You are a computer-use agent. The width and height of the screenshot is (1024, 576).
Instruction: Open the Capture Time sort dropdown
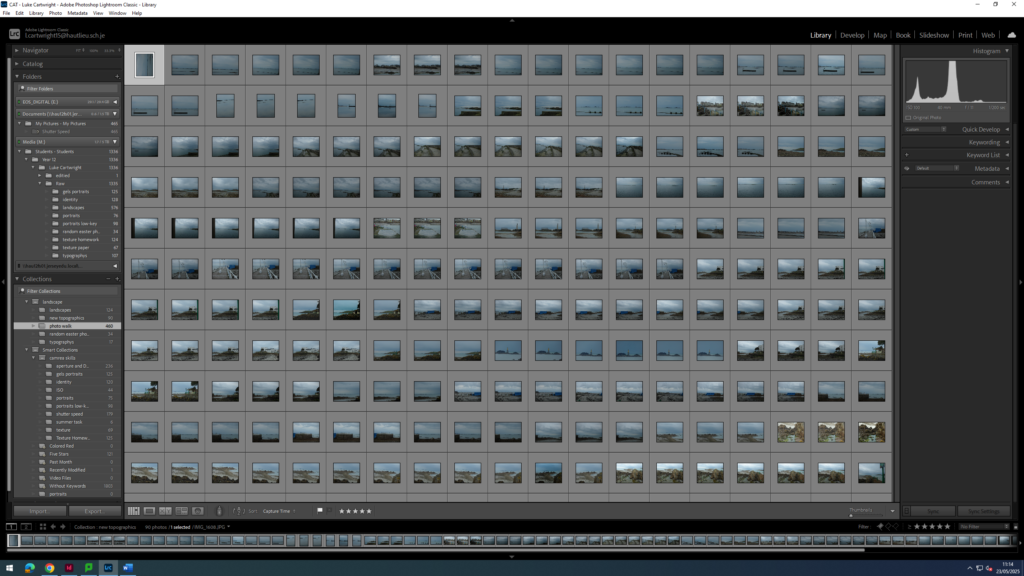tap(279, 511)
